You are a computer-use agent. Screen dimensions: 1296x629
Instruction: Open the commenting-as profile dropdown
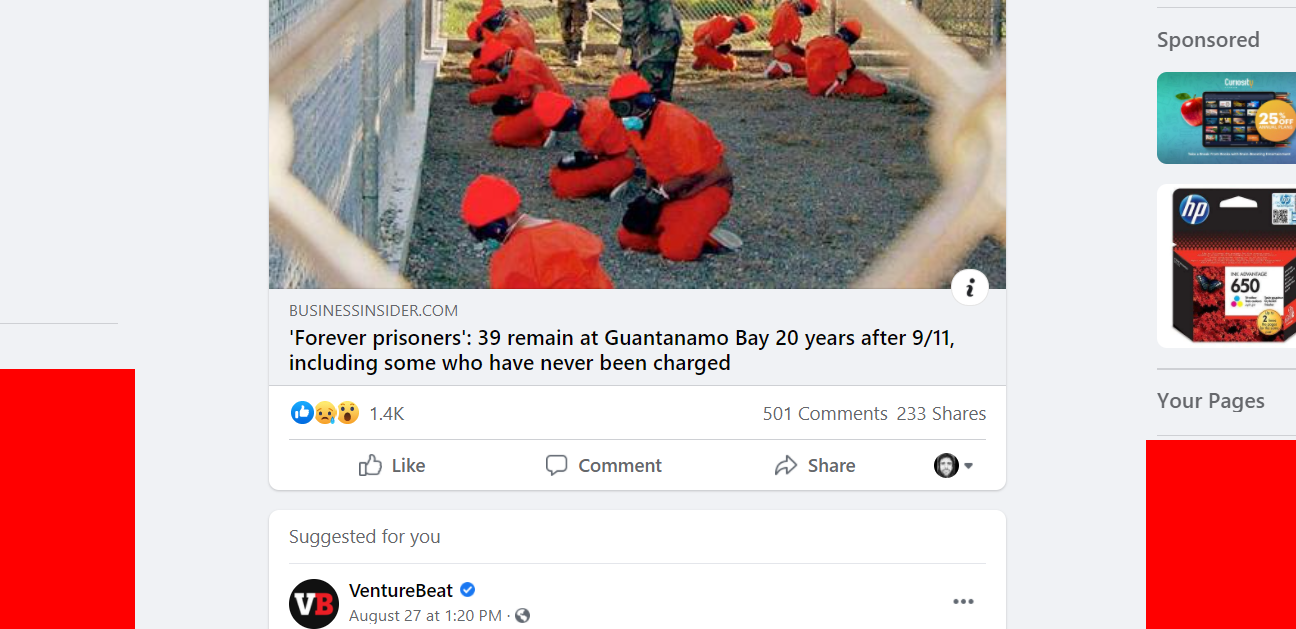click(954, 465)
